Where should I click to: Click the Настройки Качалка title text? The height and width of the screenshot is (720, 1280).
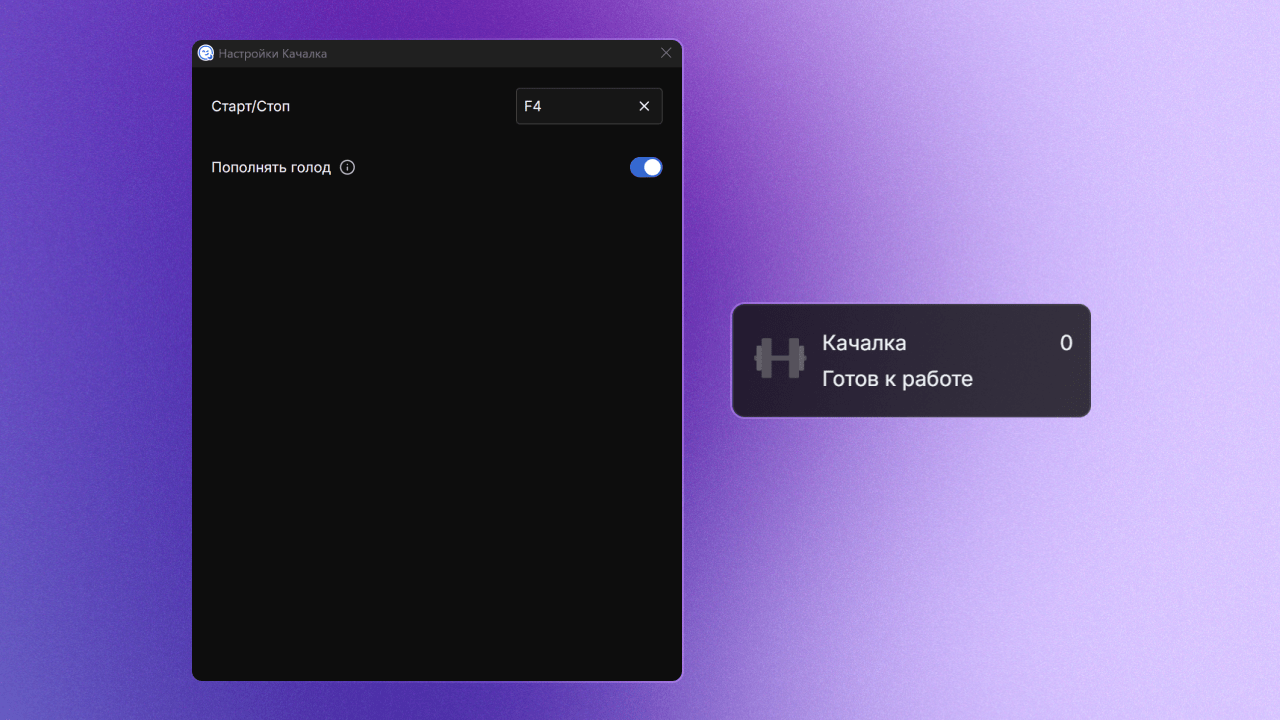tap(273, 53)
